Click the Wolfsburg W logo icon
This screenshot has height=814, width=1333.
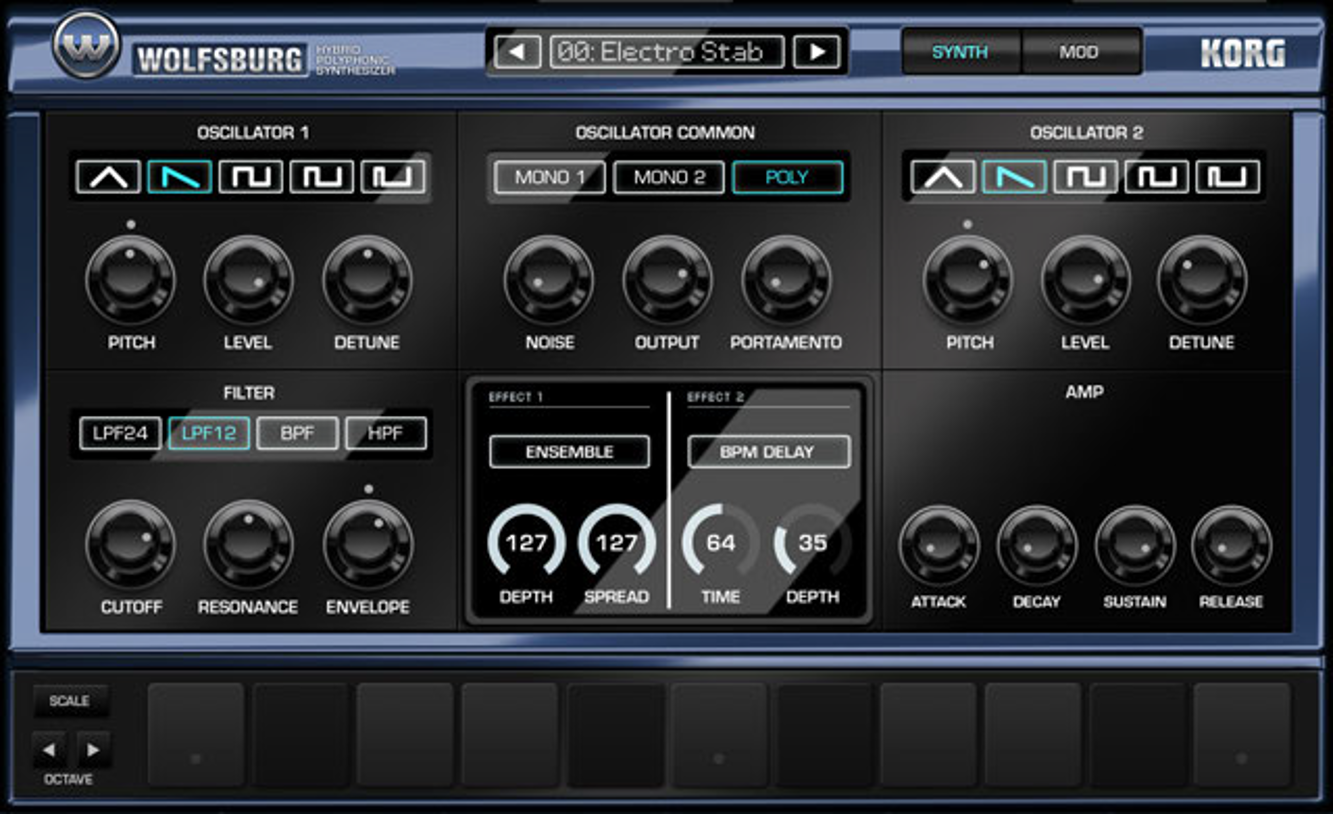click(x=86, y=46)
